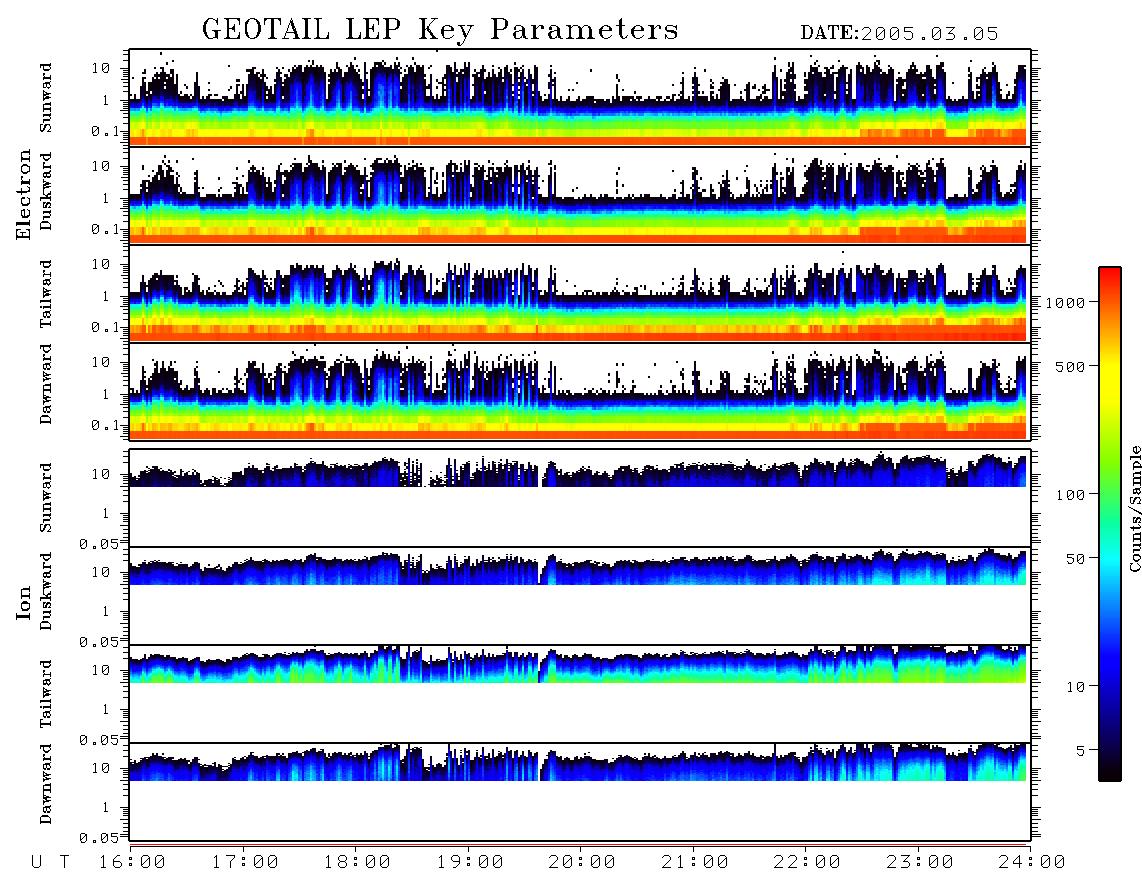Click the 23:00 time tick label

(x=919, y=863)
